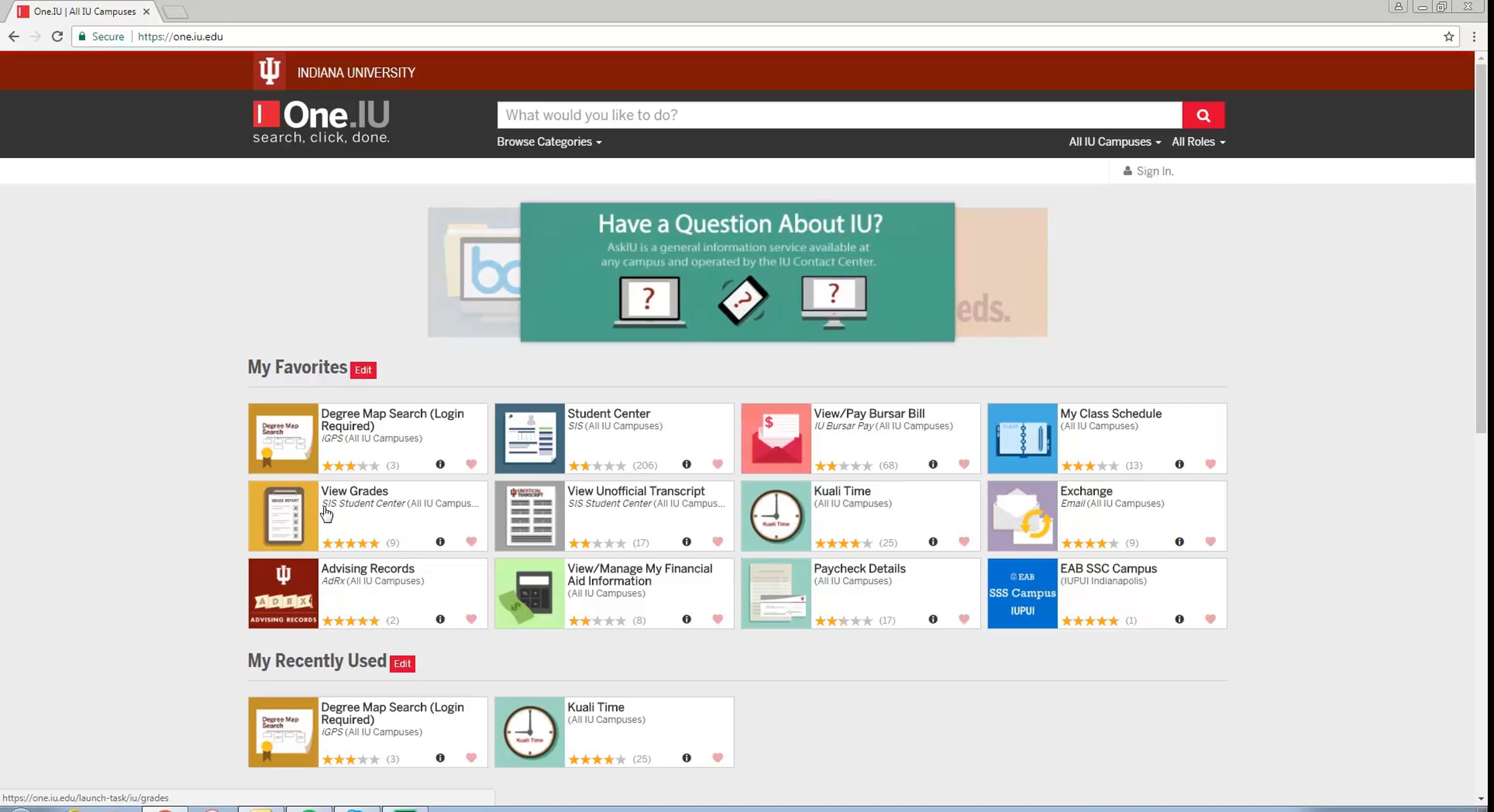The width and height of the screenshot is (1494, 812).
Task: Click the star rating of Student Center
Action: click(x=597, y=465)
